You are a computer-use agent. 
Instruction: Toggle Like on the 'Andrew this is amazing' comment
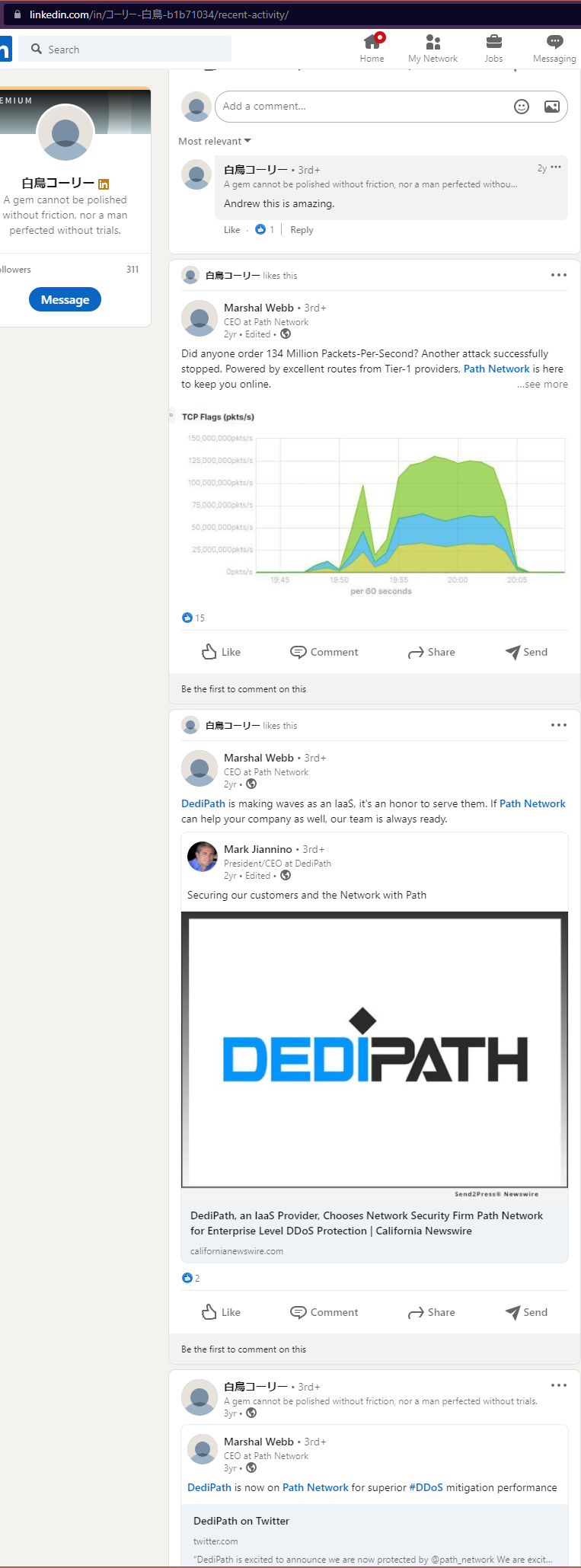(x=231, y=230)
